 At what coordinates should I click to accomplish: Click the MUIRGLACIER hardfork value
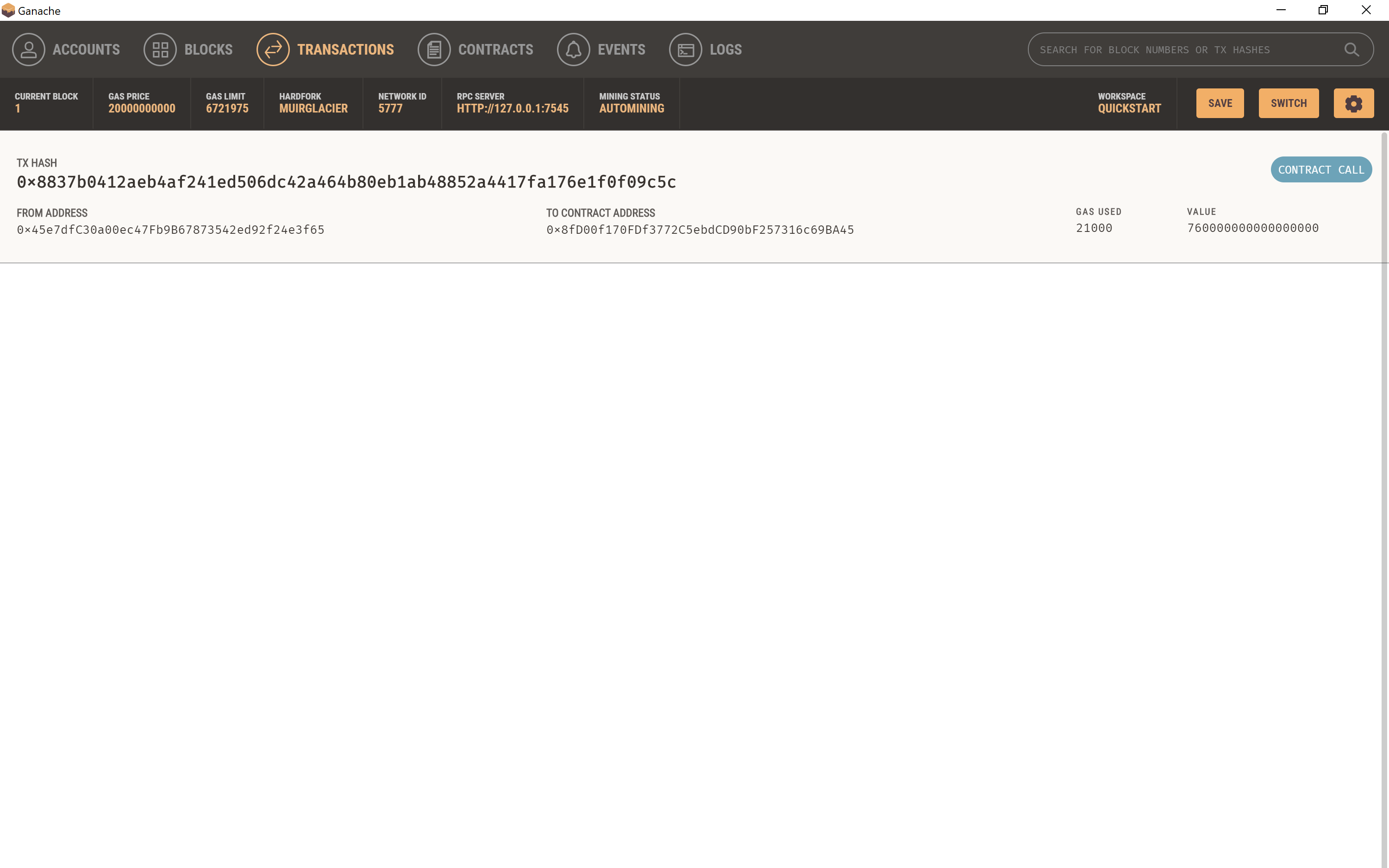(313, 108)
